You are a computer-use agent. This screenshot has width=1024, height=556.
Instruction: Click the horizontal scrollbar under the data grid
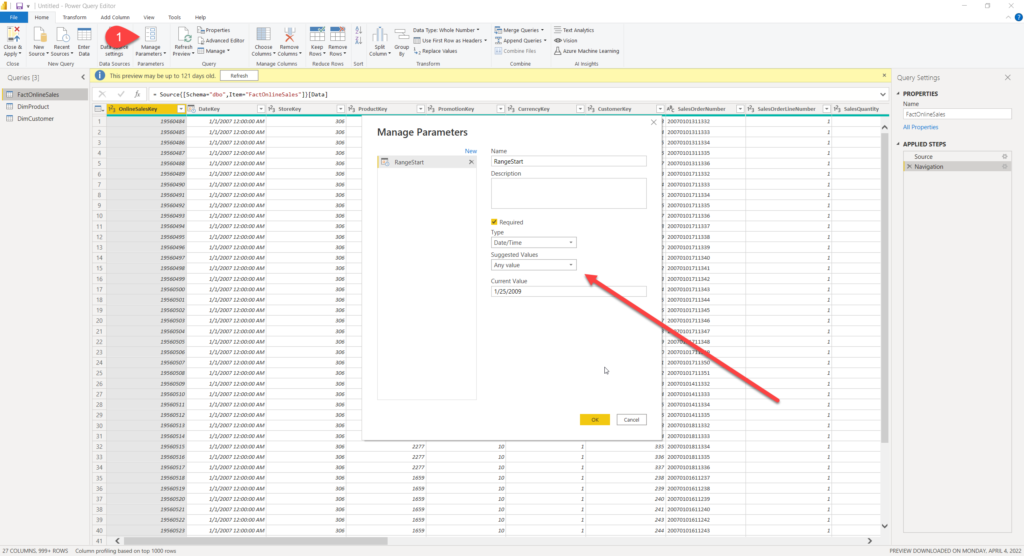coord(256,541)
